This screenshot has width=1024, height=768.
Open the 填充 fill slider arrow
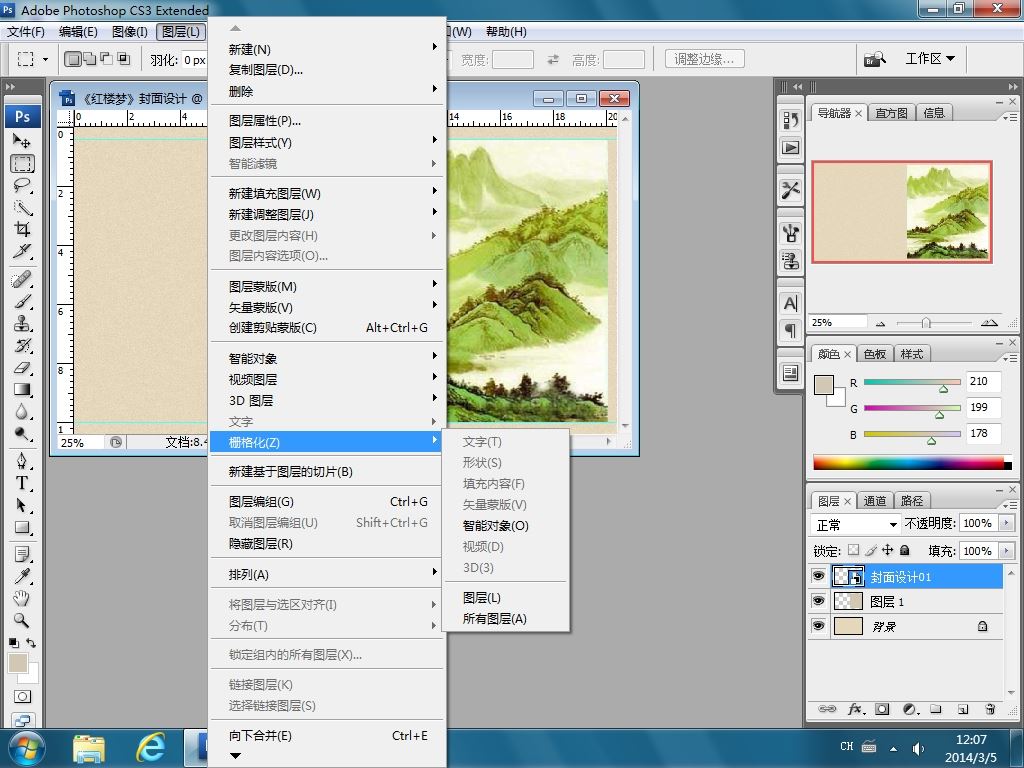pyautogui.click(x=1006, y=551)
